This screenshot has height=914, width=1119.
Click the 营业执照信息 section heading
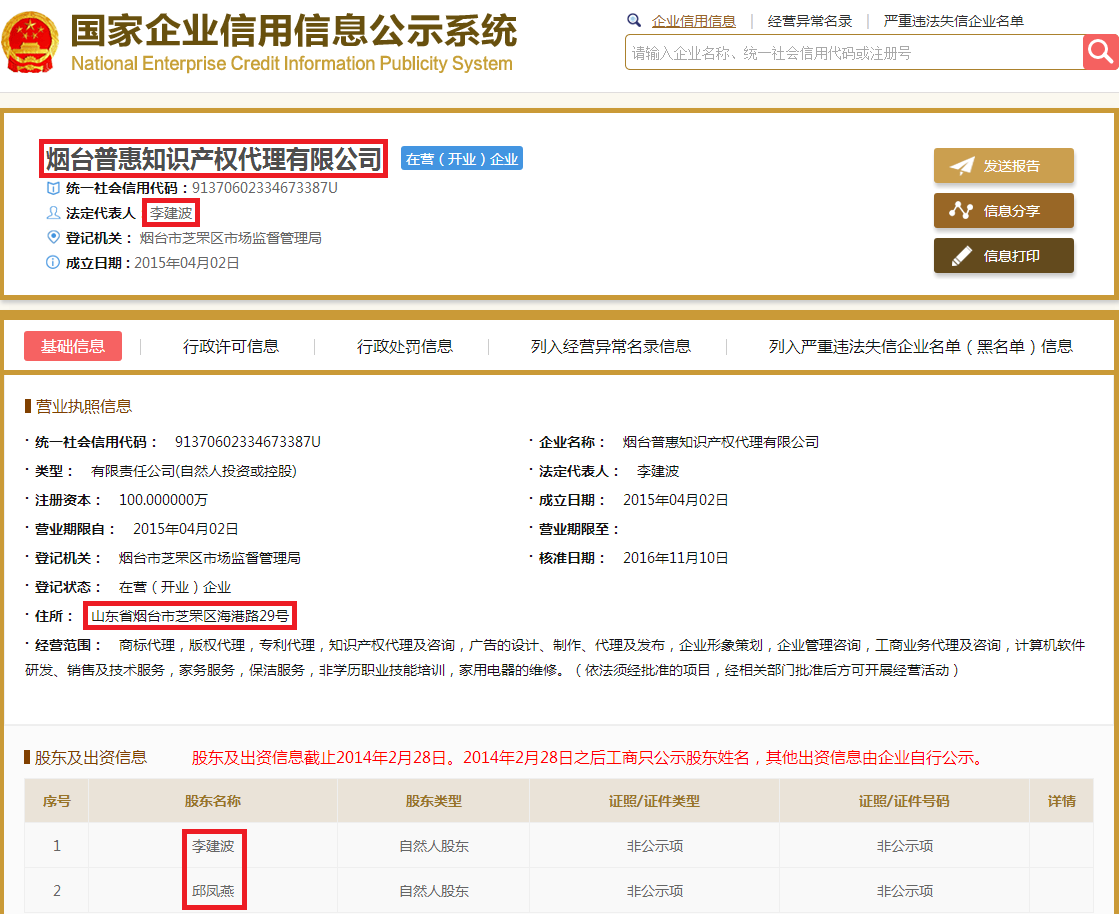coord(83,407)
